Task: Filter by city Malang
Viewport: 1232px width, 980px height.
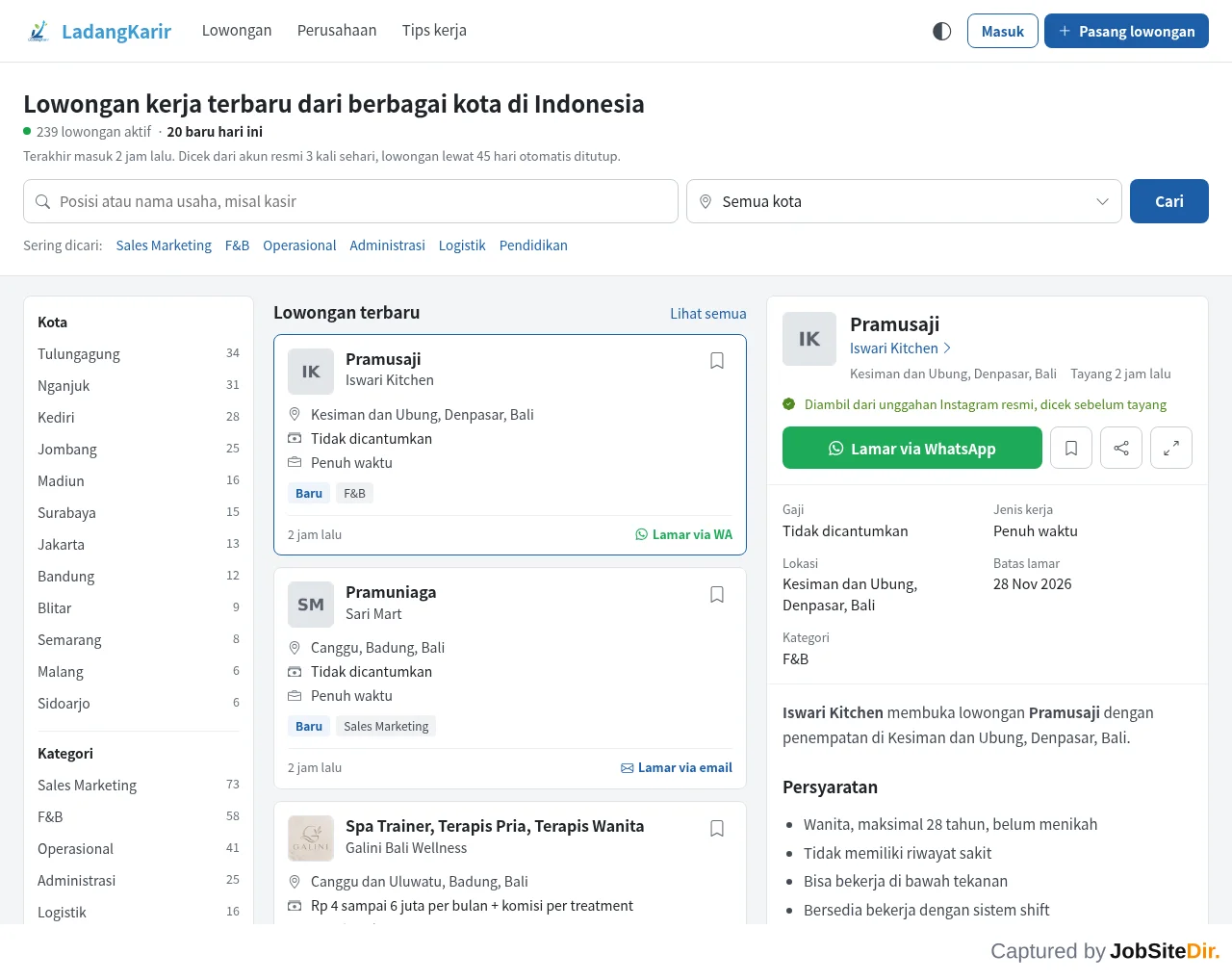Action: 139,672
